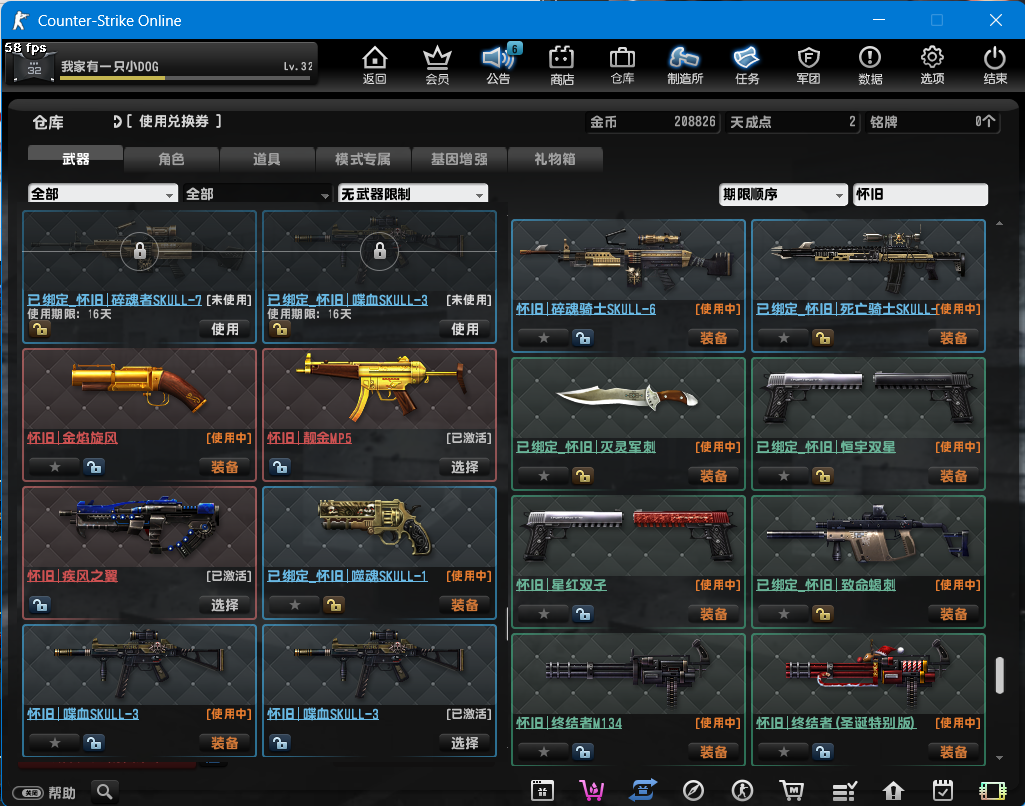1025x806 pixels.
Task: Click the 金币 208826 balance
Action: 653,122
